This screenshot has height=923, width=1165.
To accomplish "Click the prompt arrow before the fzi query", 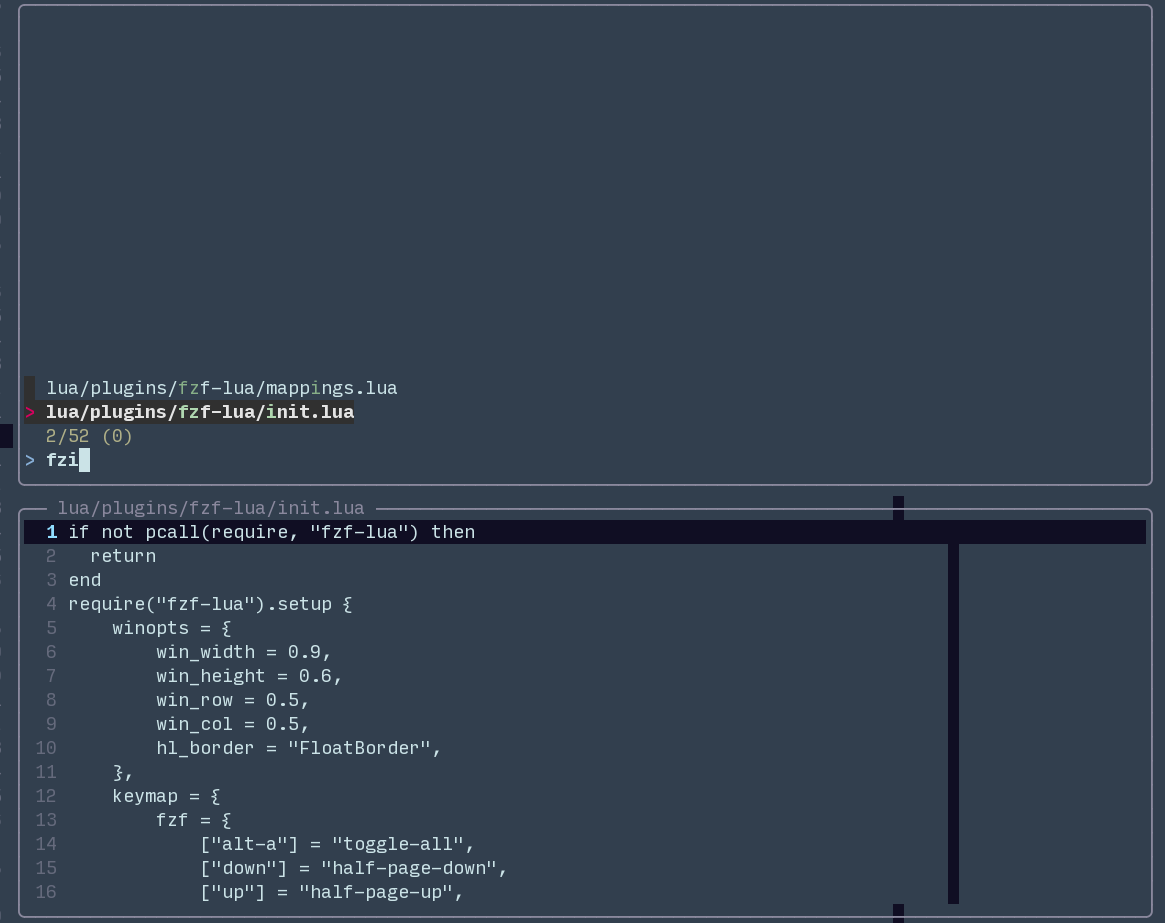I will [x=30, y=460].
